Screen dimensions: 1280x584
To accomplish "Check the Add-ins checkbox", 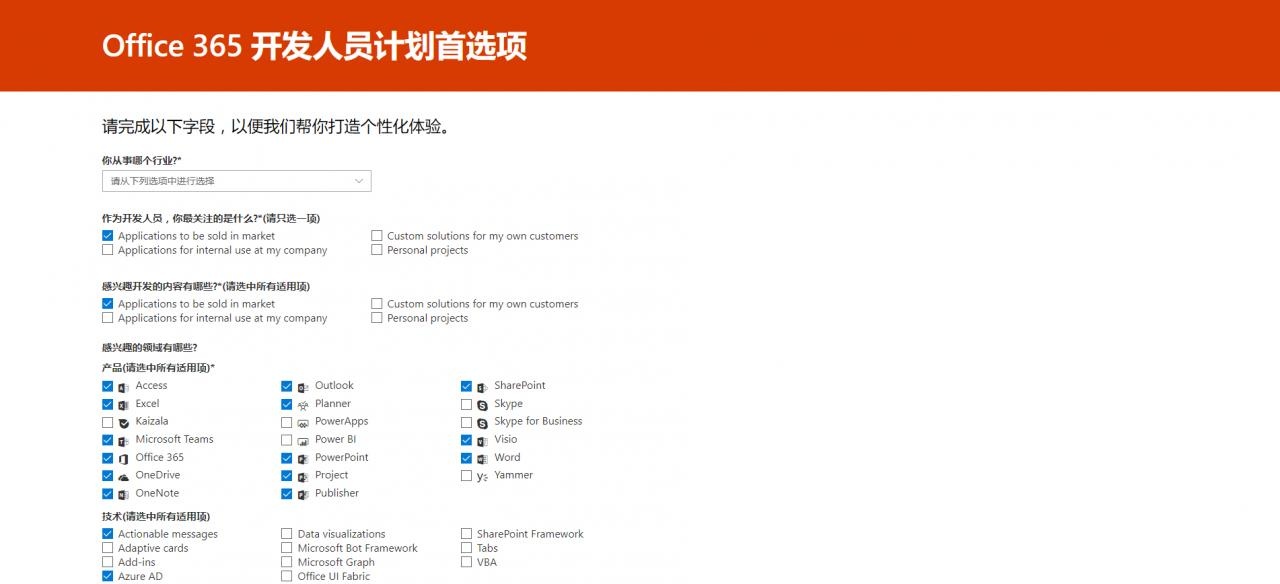I will (107, 562).
